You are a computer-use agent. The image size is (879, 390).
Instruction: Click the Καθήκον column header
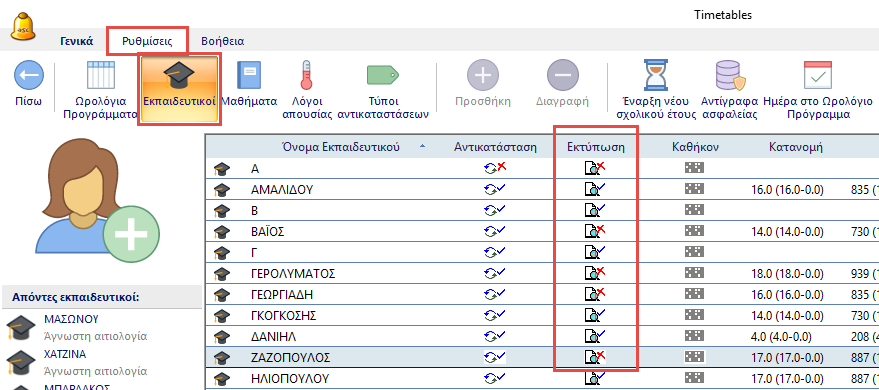click(695, 147)
